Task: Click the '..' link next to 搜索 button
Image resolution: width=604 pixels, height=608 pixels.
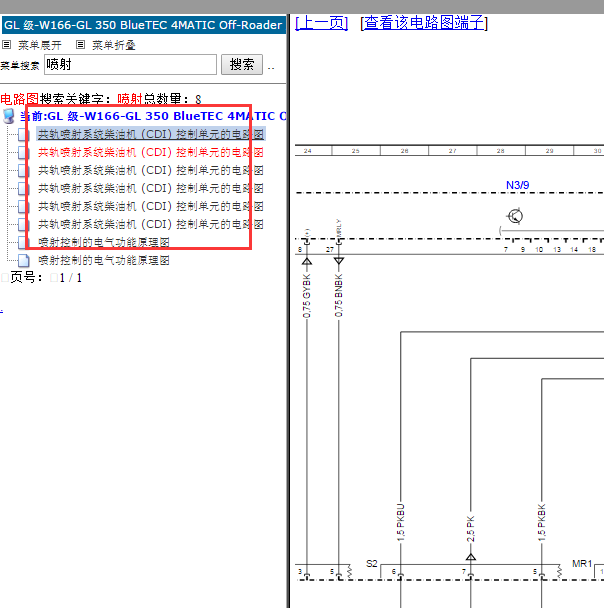Action: pos(271,67)
